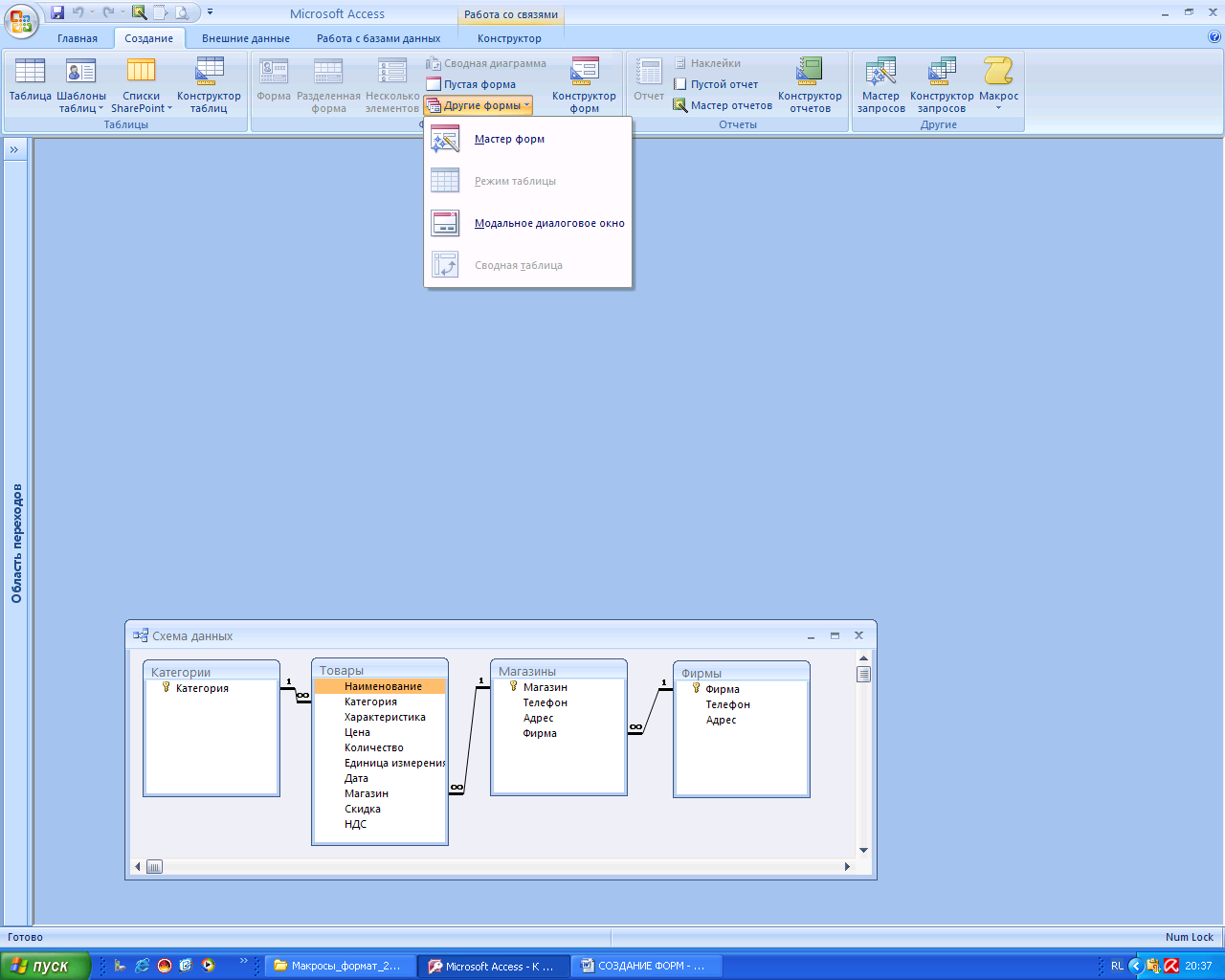
Task: Customize Quick Access Toolbar arrow
Action: click(x=210, y=12)
